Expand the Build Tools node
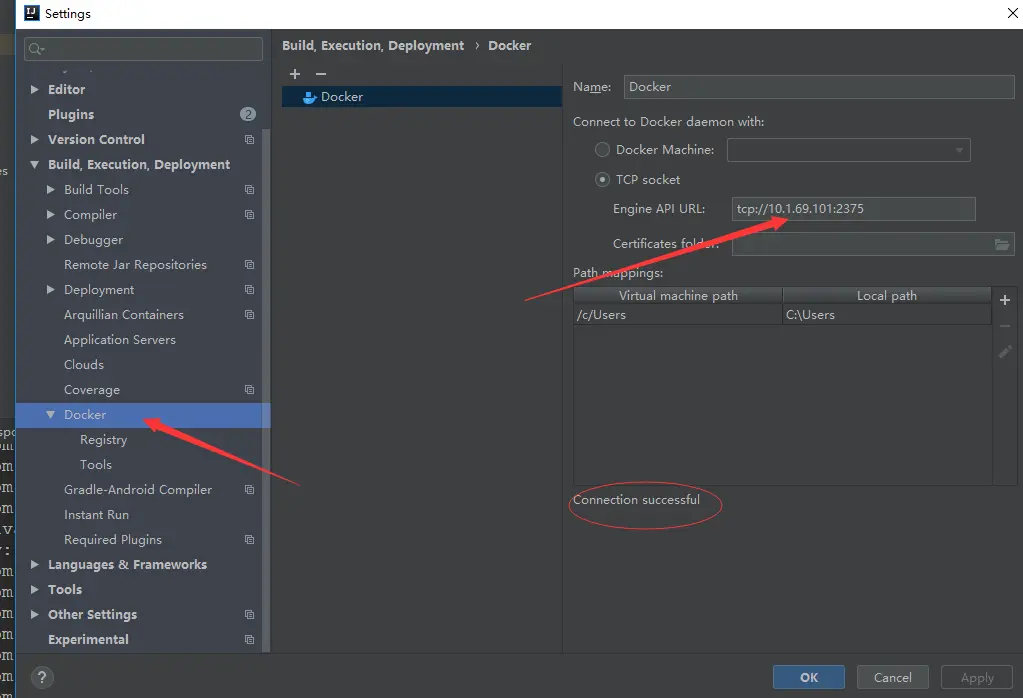1023x698 pixels. (51, 190)
